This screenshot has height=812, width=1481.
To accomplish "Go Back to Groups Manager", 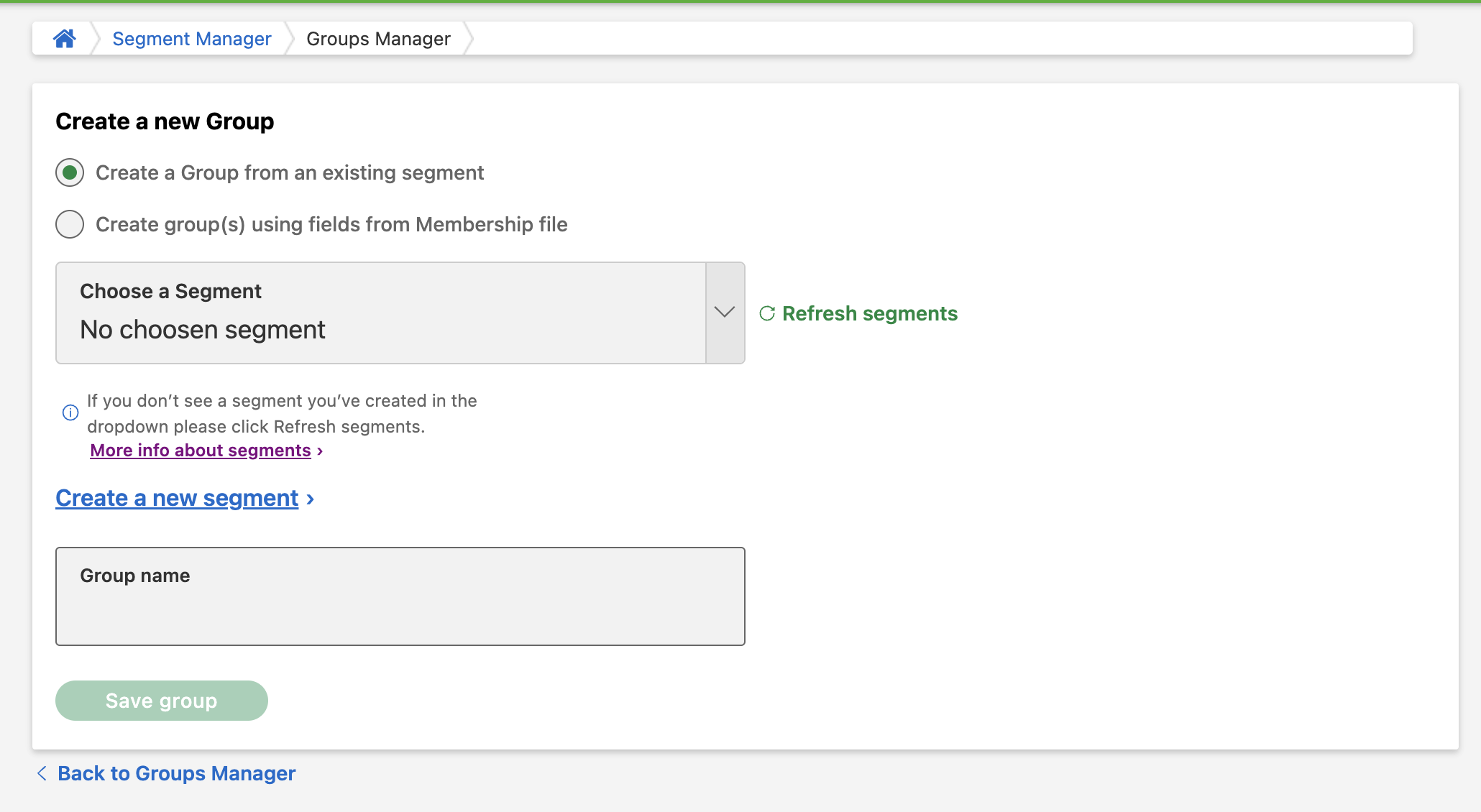I will 176,773.
